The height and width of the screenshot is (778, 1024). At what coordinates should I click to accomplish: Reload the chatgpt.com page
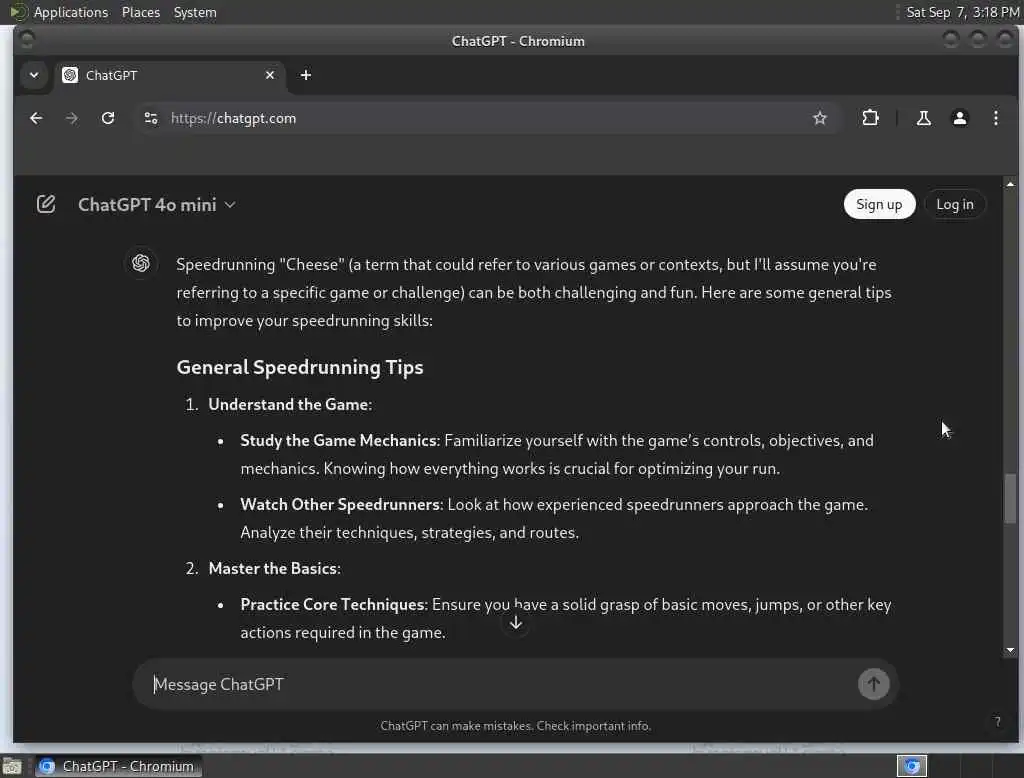108,118
